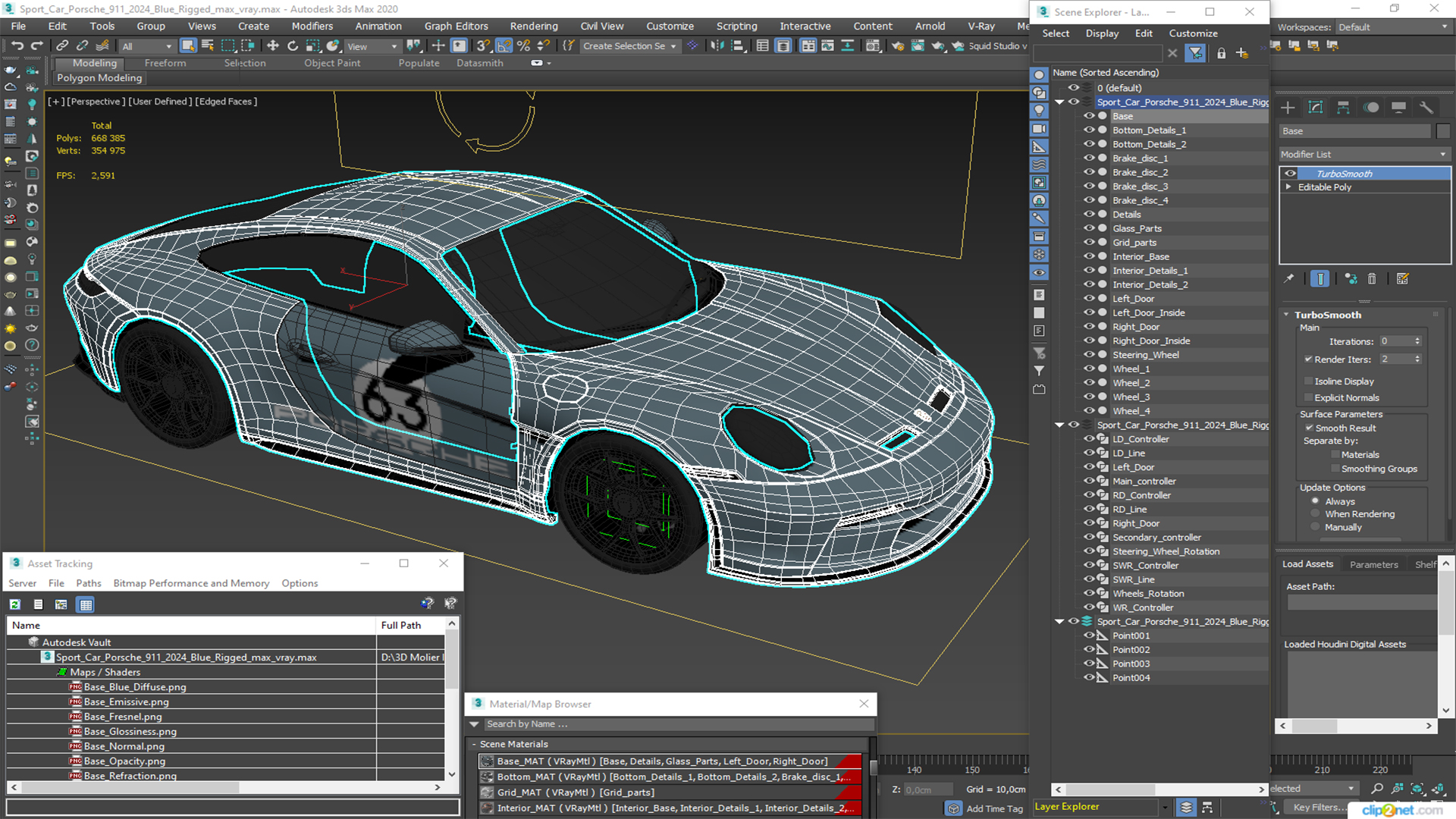Image resolution: width=1456 pixels, height=819 pixels.
Task: Open the Display tab in Command Panel
Action: [x=1399, y=108]
